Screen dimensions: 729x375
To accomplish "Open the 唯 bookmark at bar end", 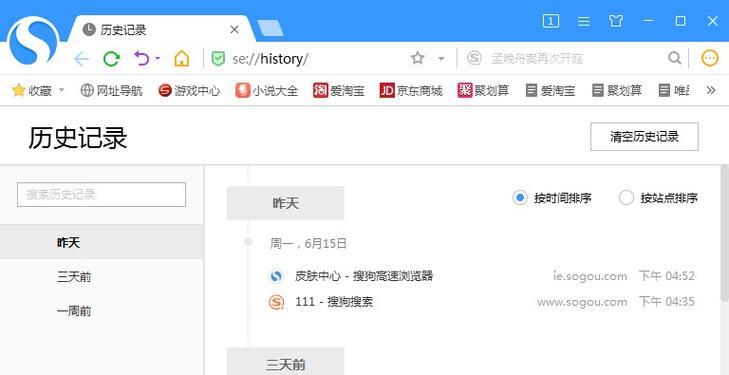I will 674,91.
